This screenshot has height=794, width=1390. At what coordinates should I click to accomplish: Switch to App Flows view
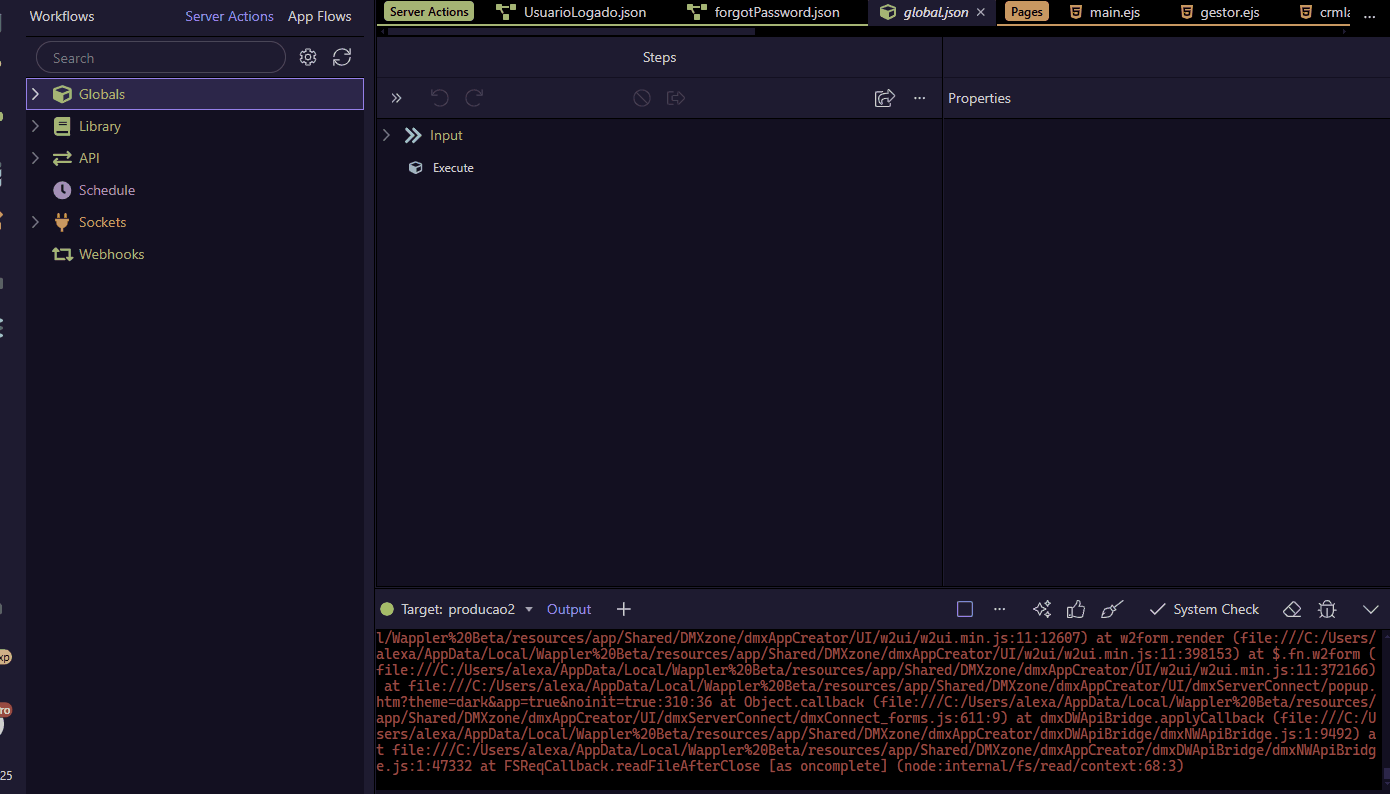pyautogui.click(x=319, y=16)
